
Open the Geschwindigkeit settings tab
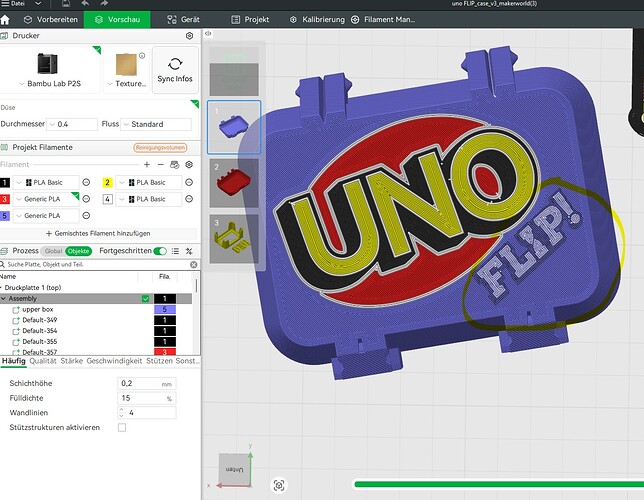point(114,361)
